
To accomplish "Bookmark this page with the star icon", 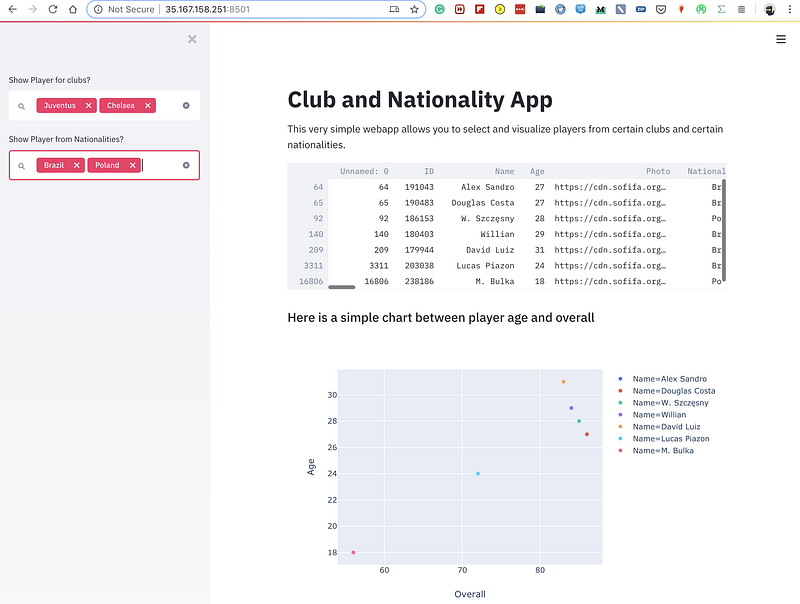I will point(414,9).
